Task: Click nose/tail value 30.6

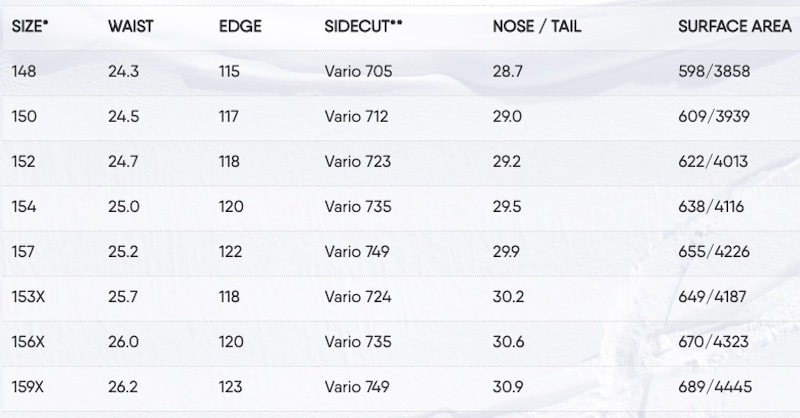Action: pyautogui.click(x=508, y=342)
